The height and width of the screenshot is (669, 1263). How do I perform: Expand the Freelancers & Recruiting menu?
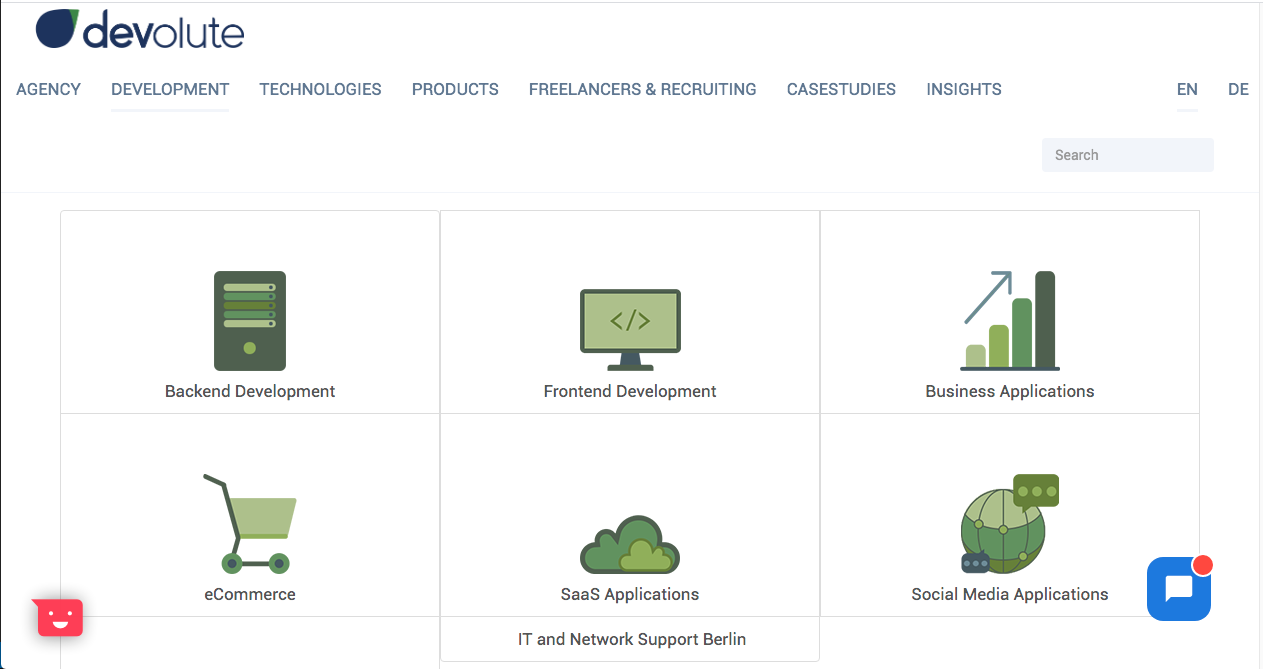tap(642, 89)
